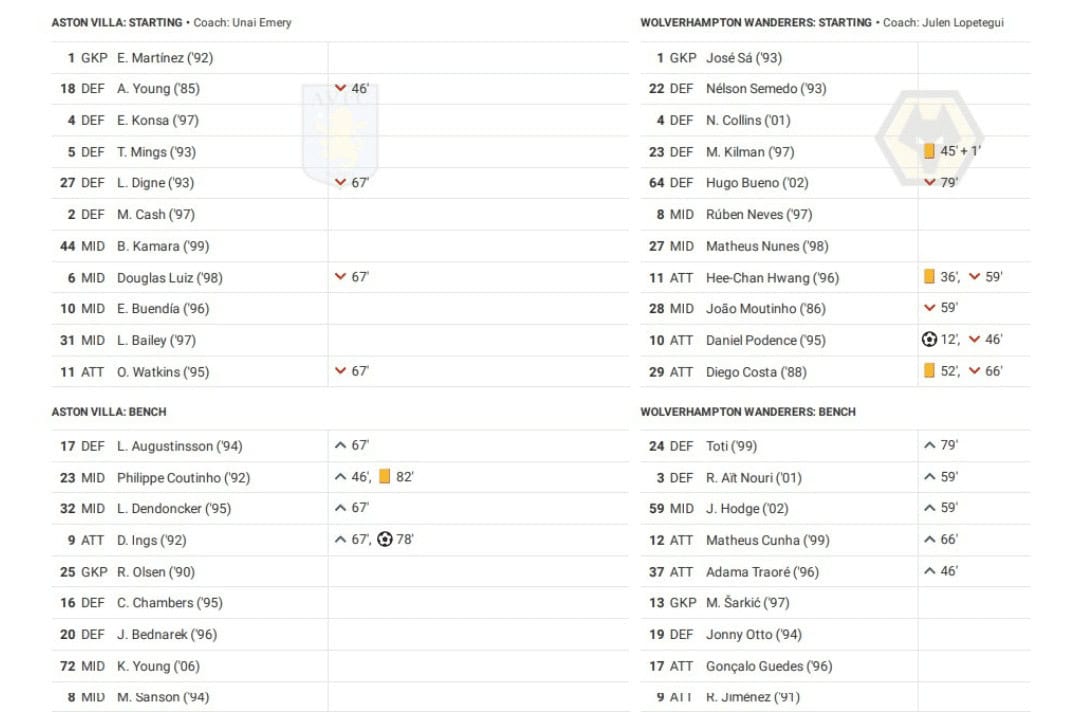Click Diego Costa's yellow card icon
The height and width of the screenshot is (712, 1068).
[x=929, y=370]
